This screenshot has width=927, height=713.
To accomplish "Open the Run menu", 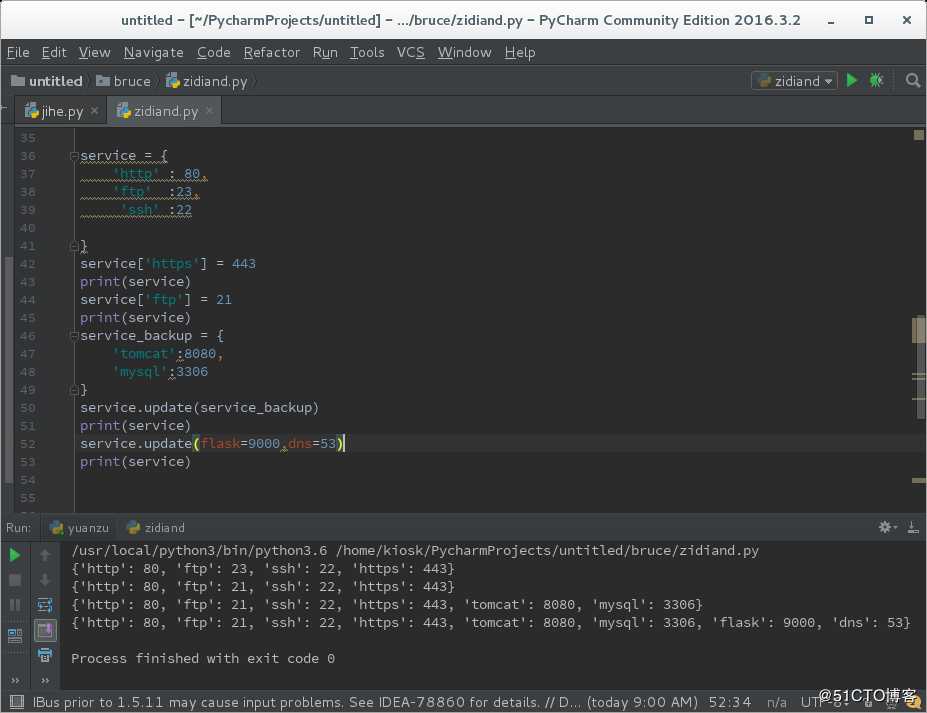I will 325,53.
